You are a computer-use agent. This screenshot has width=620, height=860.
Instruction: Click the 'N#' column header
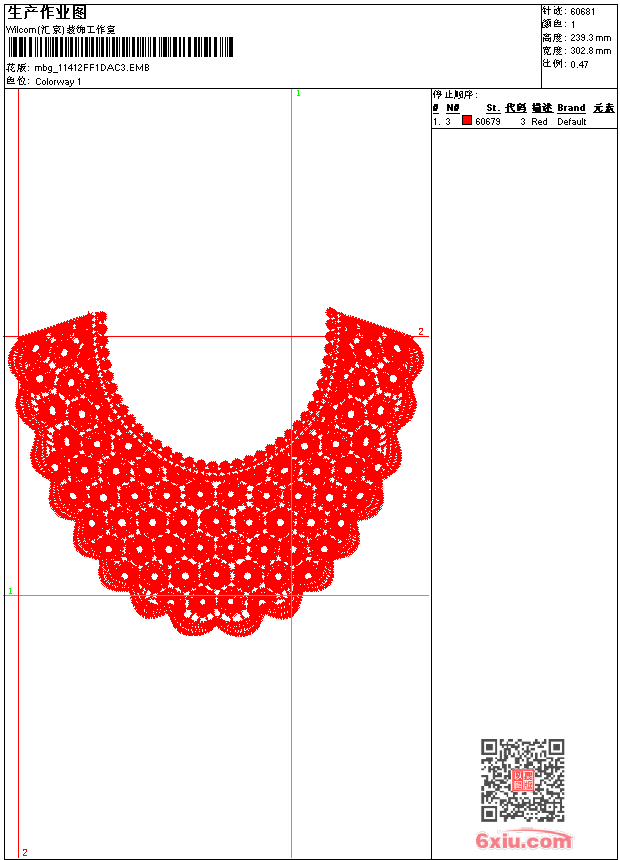click(x=453, y=108)
